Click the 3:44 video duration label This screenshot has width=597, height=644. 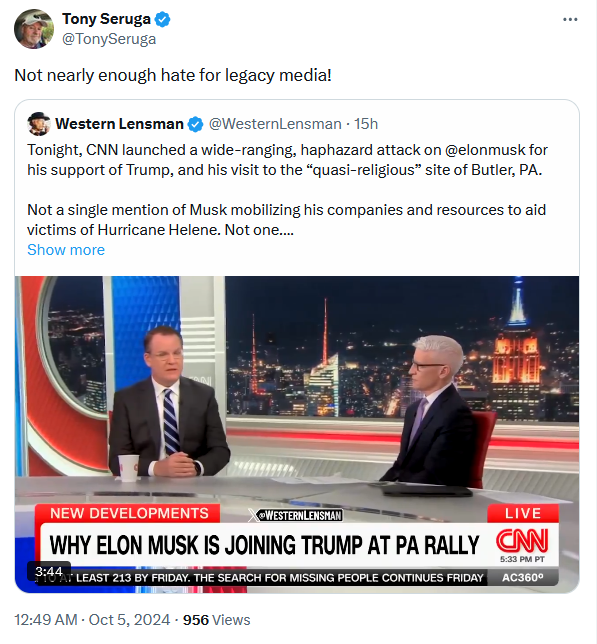pos(48,571)
